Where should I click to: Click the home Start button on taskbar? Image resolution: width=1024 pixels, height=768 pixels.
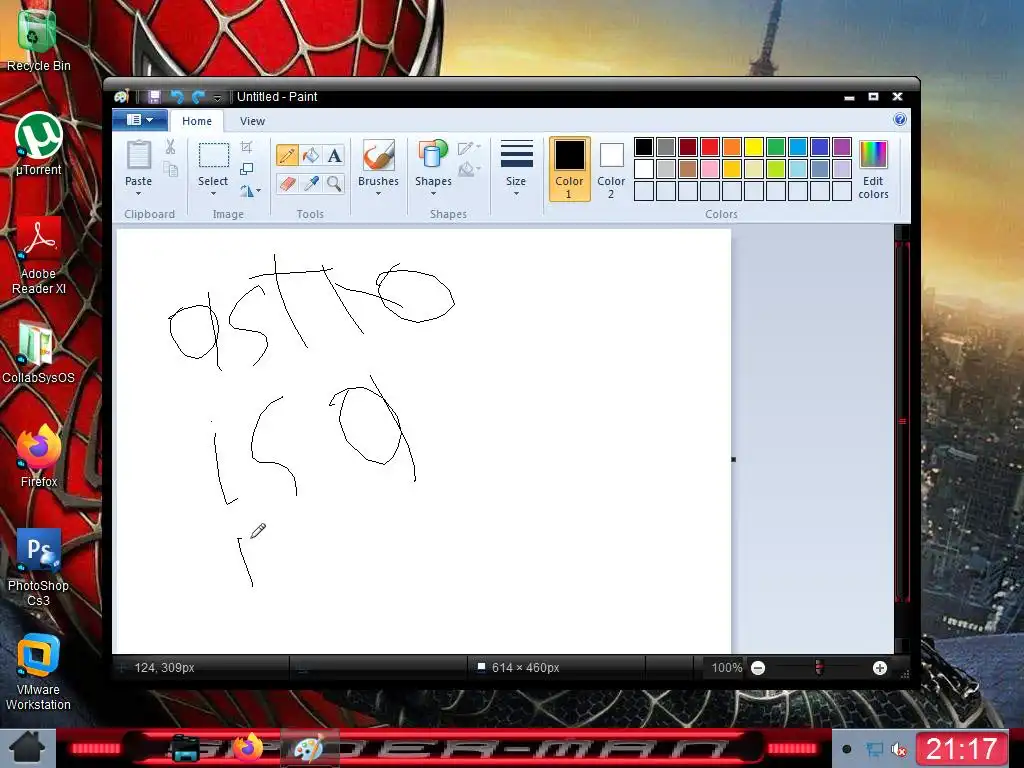(x=26, y=748)
